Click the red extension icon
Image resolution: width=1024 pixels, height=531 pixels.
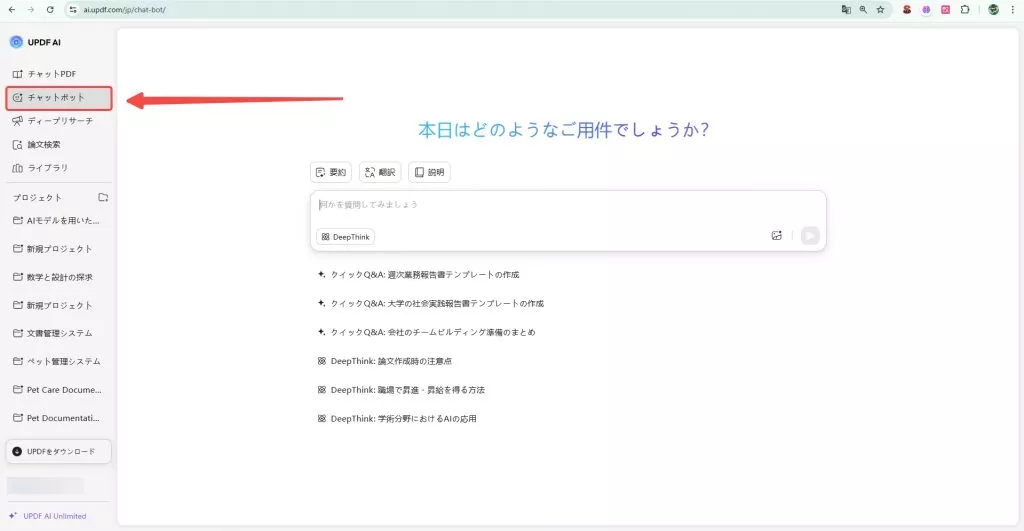click(906, 10)
